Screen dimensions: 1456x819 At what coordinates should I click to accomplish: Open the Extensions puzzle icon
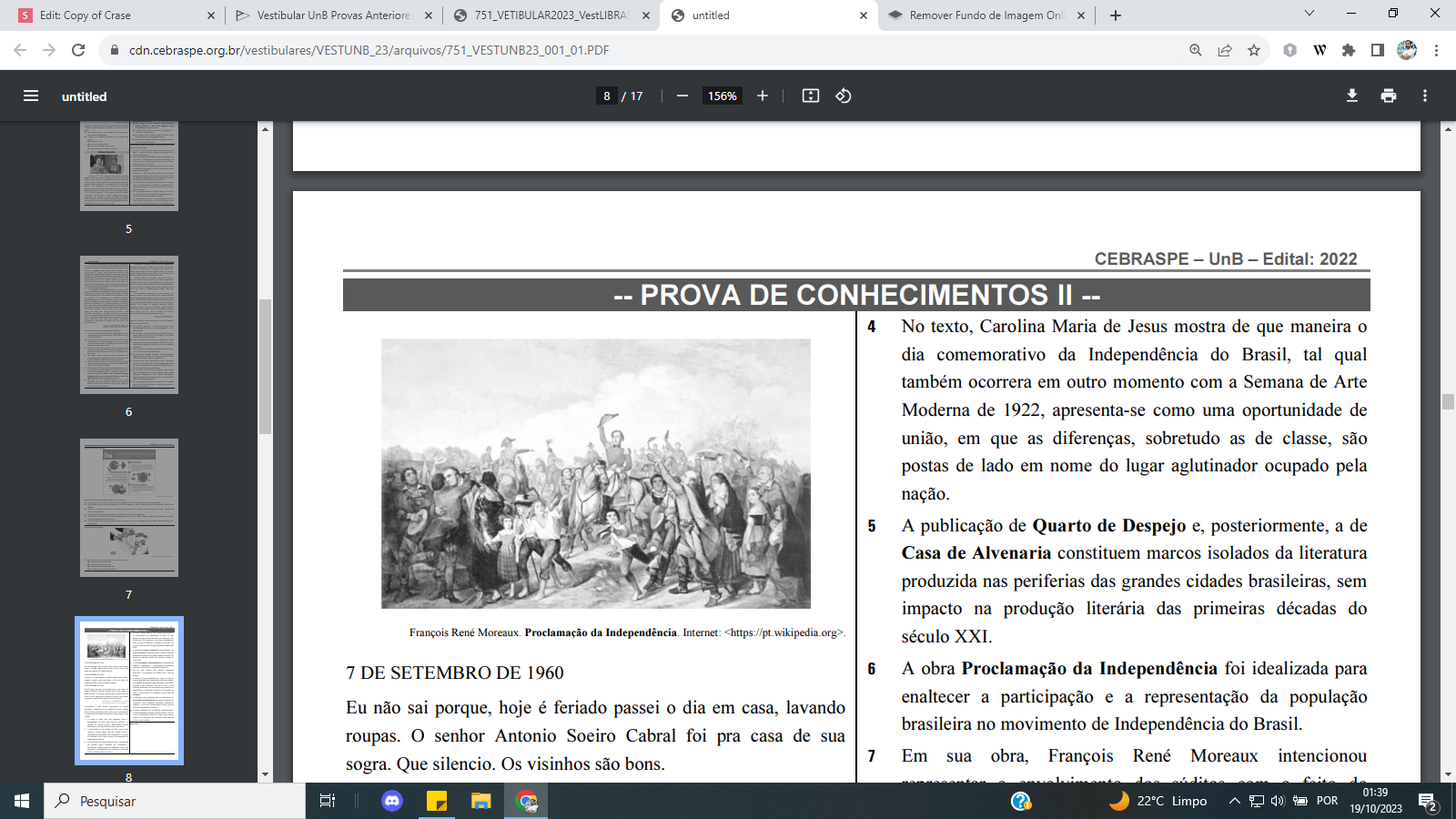click(x=1349, y=50)
